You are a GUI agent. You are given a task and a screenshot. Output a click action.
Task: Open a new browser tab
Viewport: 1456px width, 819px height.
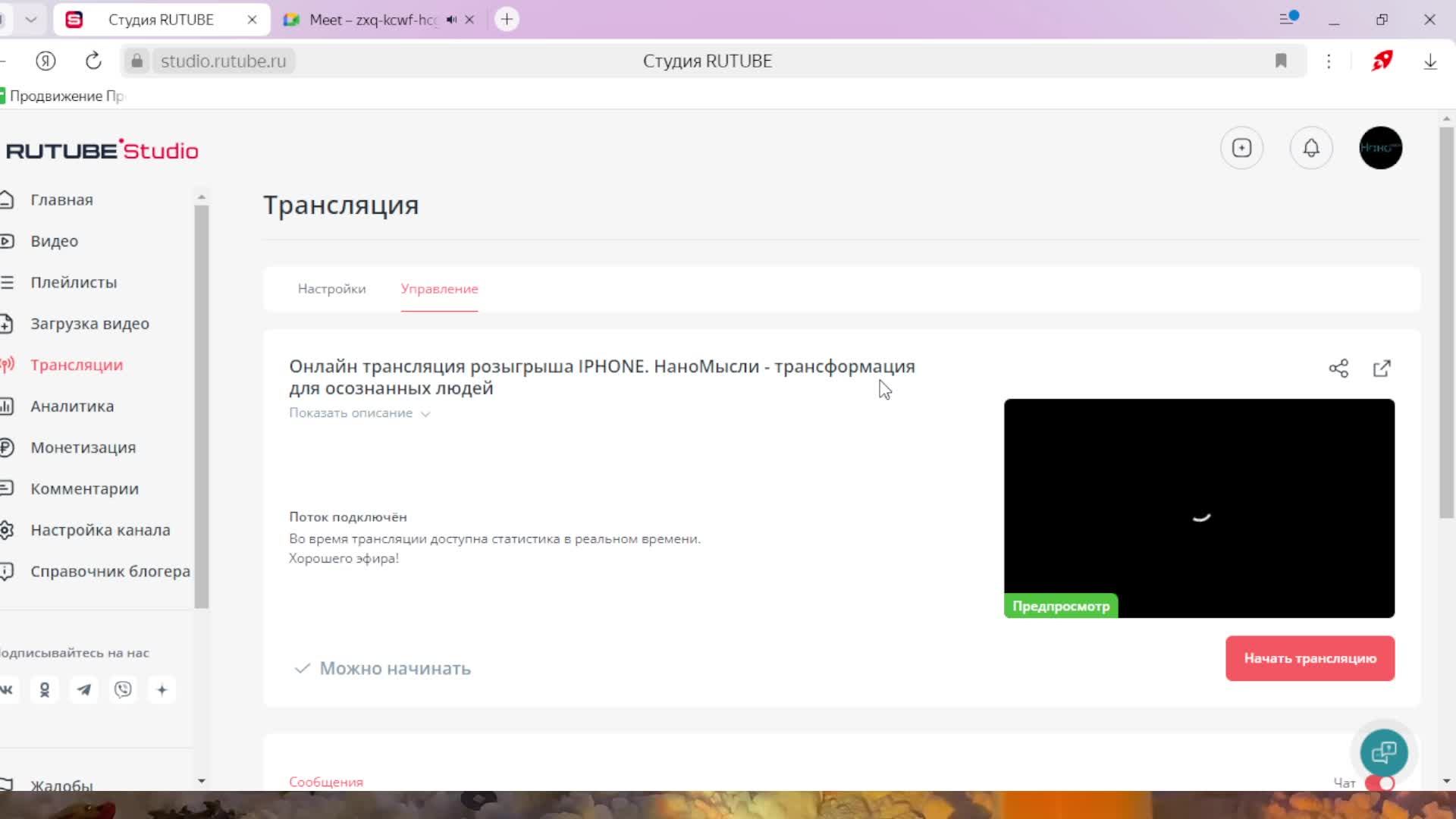[507, 19]
